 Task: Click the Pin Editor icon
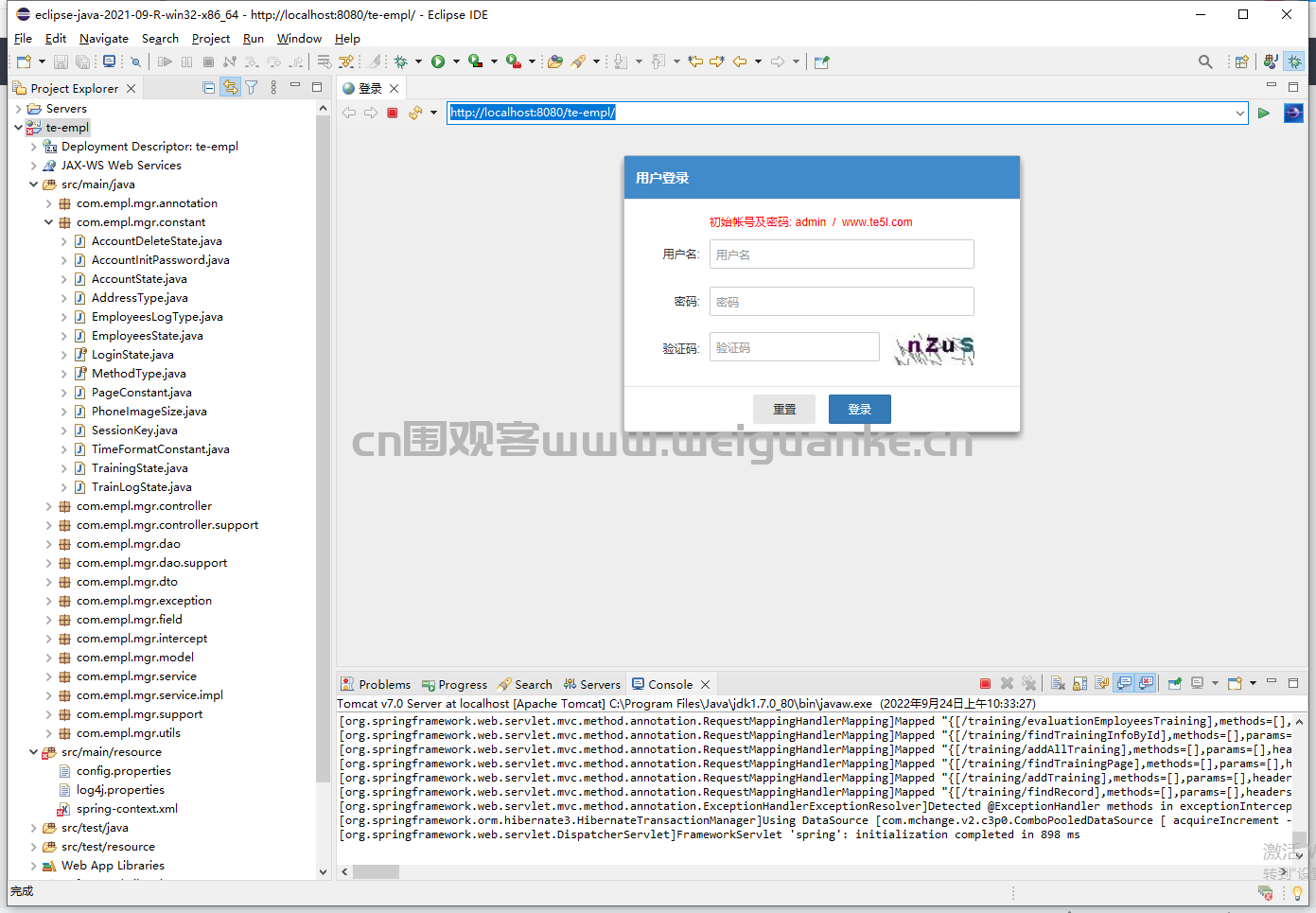[821, 61]
